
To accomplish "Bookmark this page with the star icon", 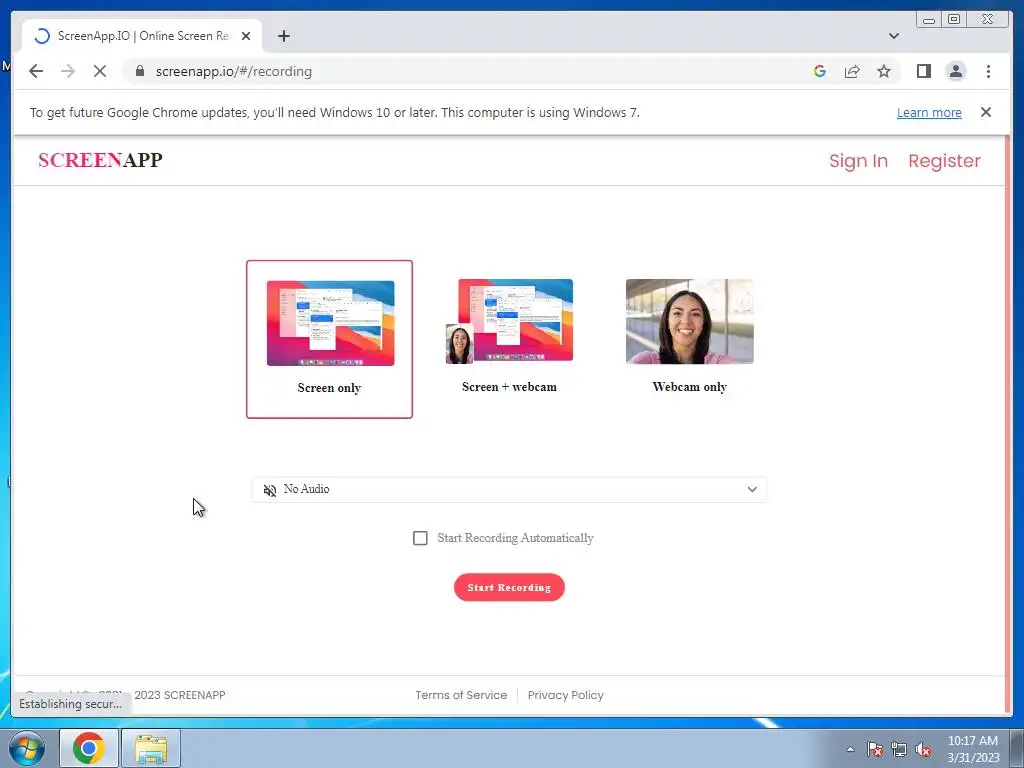I will pos(884,71).
